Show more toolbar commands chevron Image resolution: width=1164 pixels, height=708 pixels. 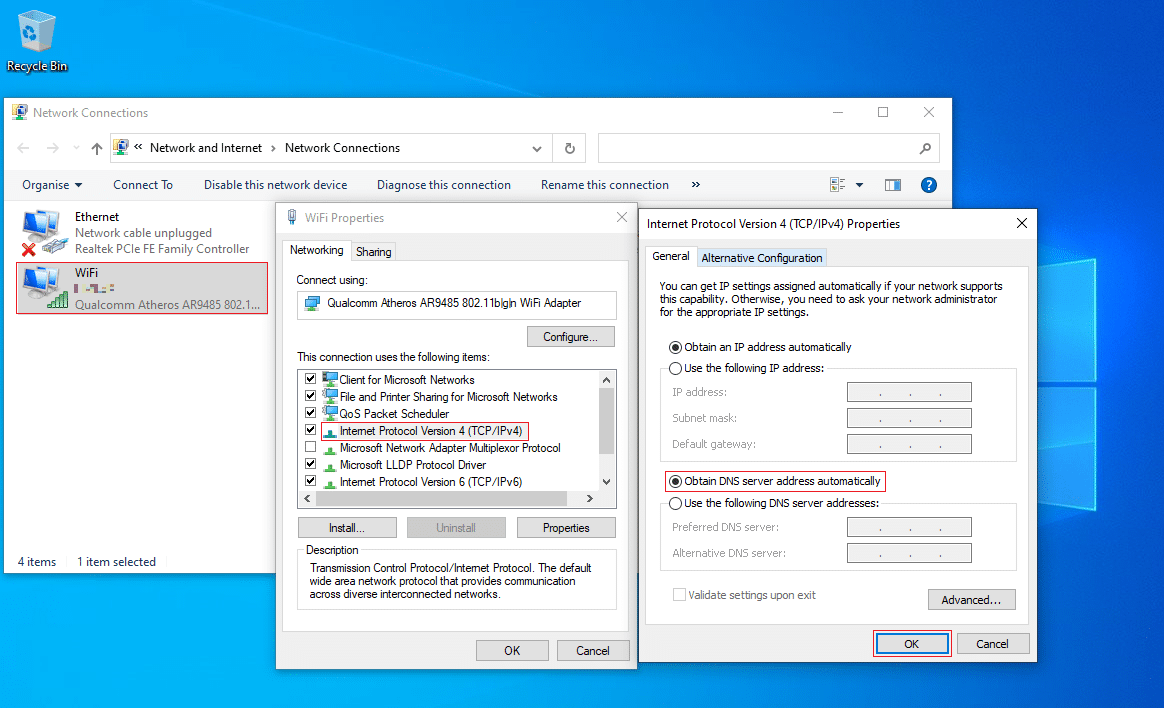(x=696, y=185)
